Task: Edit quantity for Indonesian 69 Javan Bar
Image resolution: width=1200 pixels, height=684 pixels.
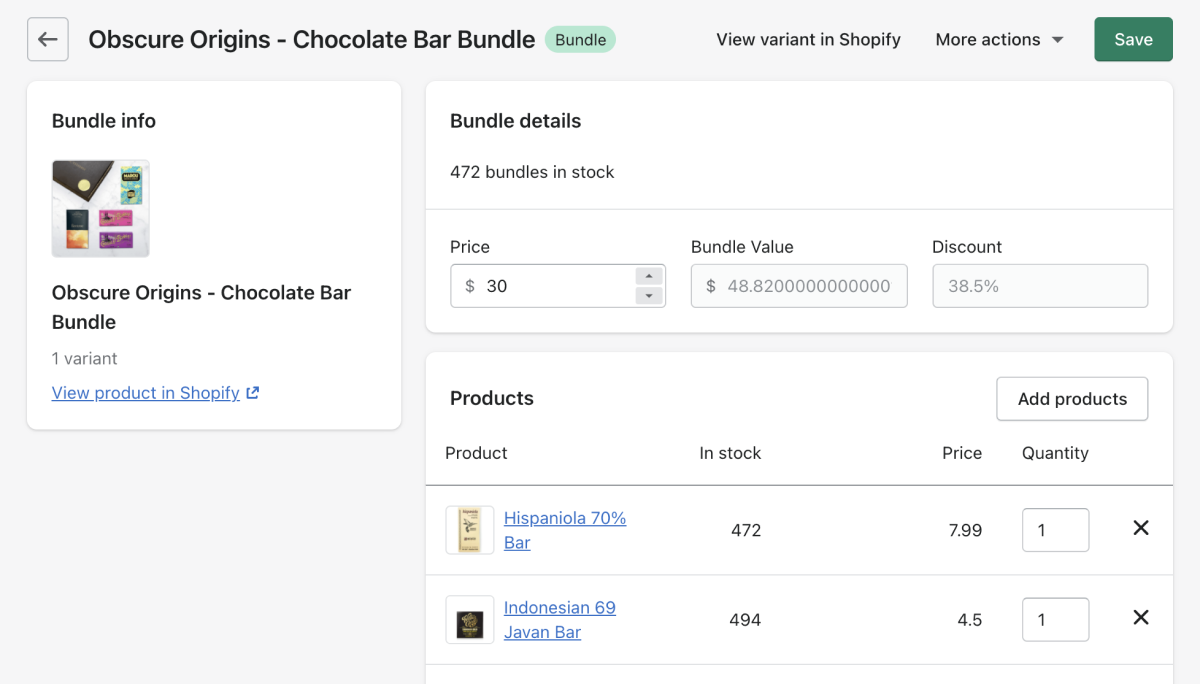Action: 1055,620
